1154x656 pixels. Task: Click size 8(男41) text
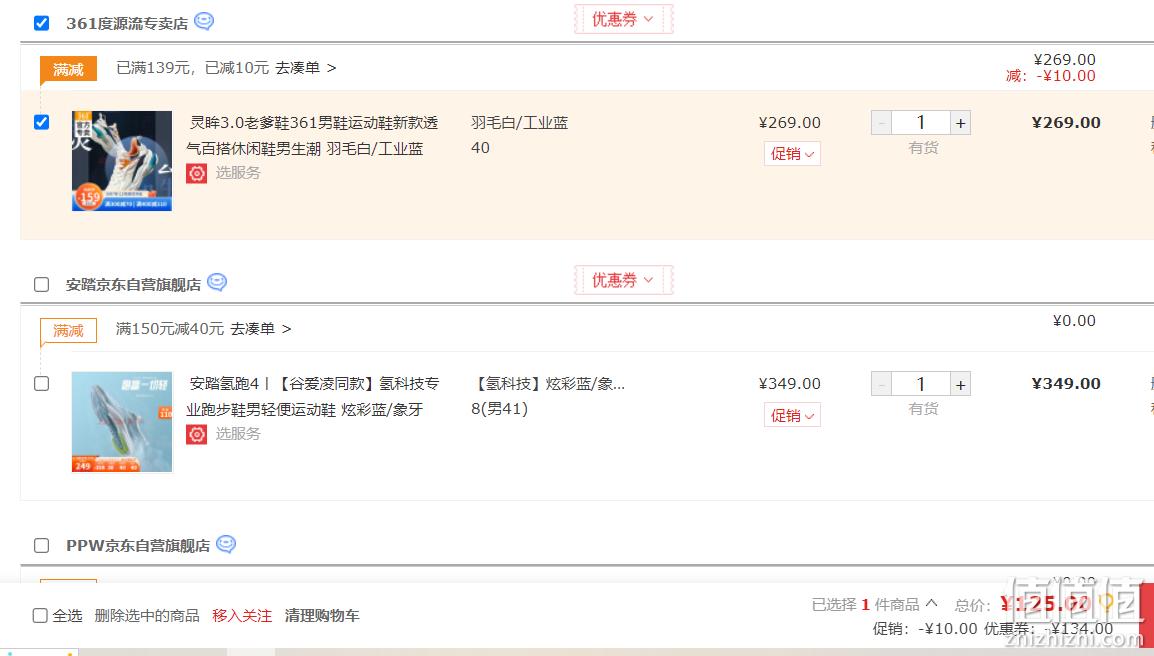point(500,409)
